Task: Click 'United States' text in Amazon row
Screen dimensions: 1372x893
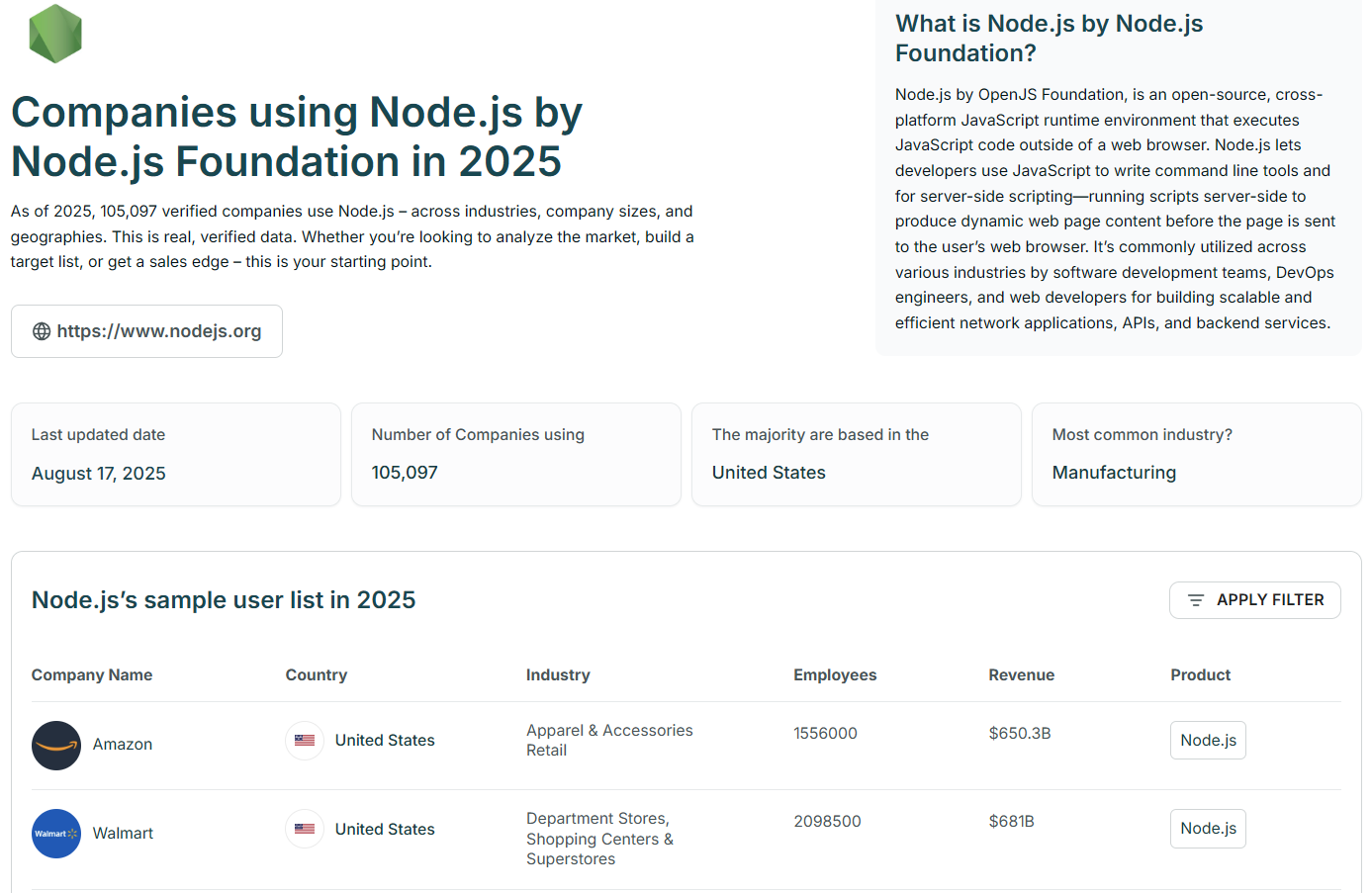Action: (x=385, y=741)
